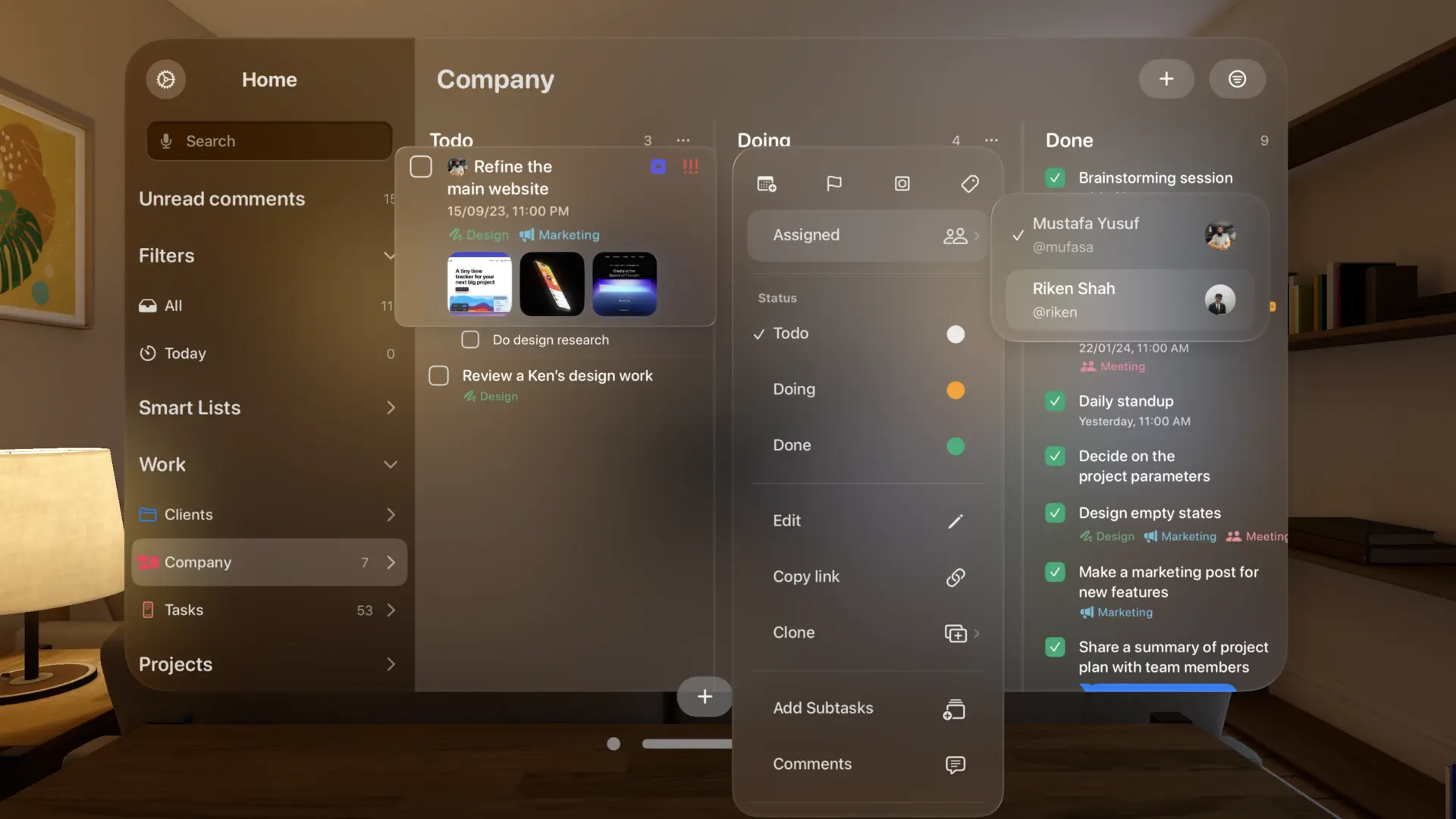Start voice search with the microphone icon
This screenshot has width=1456, height=819.
pos(167,140)
